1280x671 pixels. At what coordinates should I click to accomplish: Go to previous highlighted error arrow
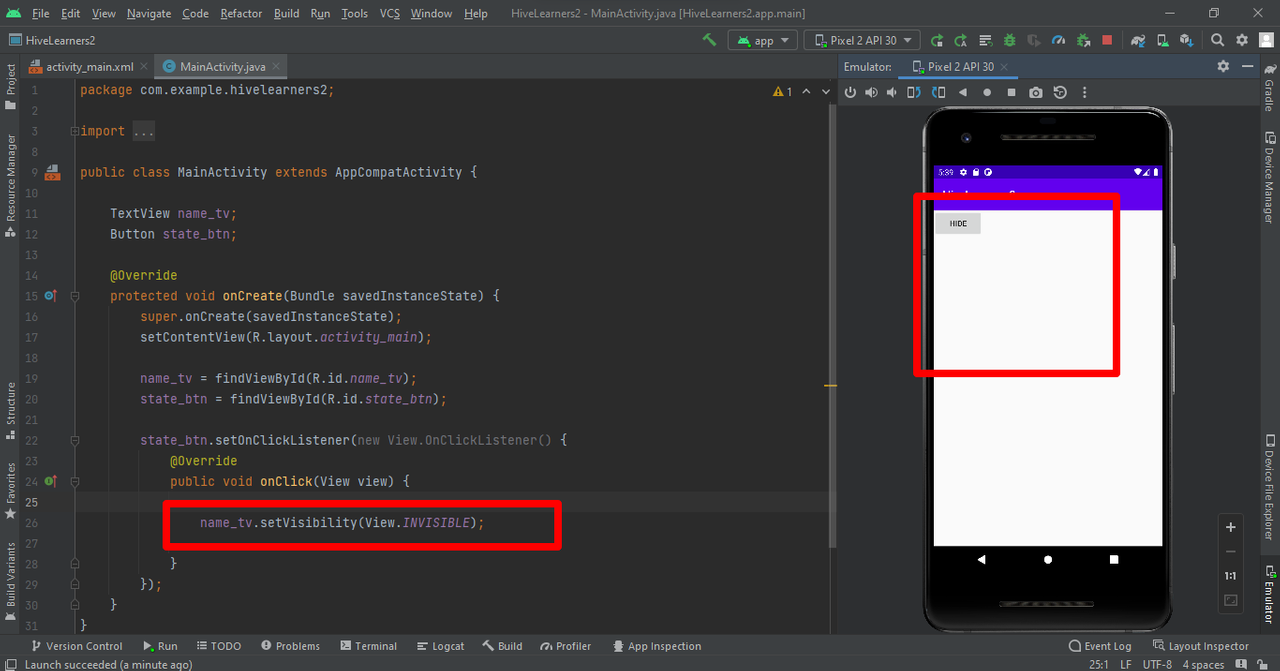(x=807, y=91)
